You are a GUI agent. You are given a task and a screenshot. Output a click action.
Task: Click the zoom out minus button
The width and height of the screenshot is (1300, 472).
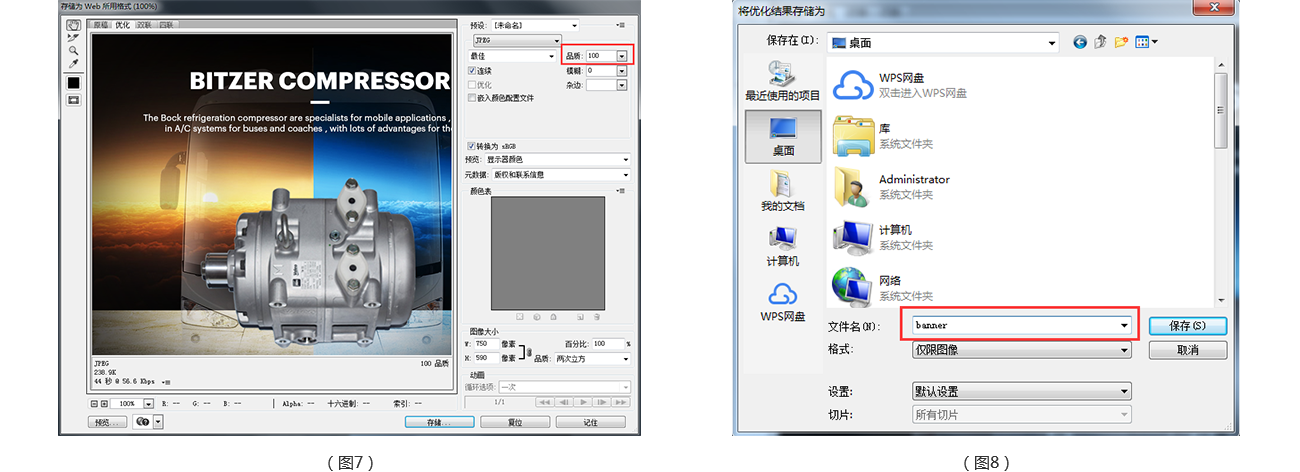[x=95, y=404]
